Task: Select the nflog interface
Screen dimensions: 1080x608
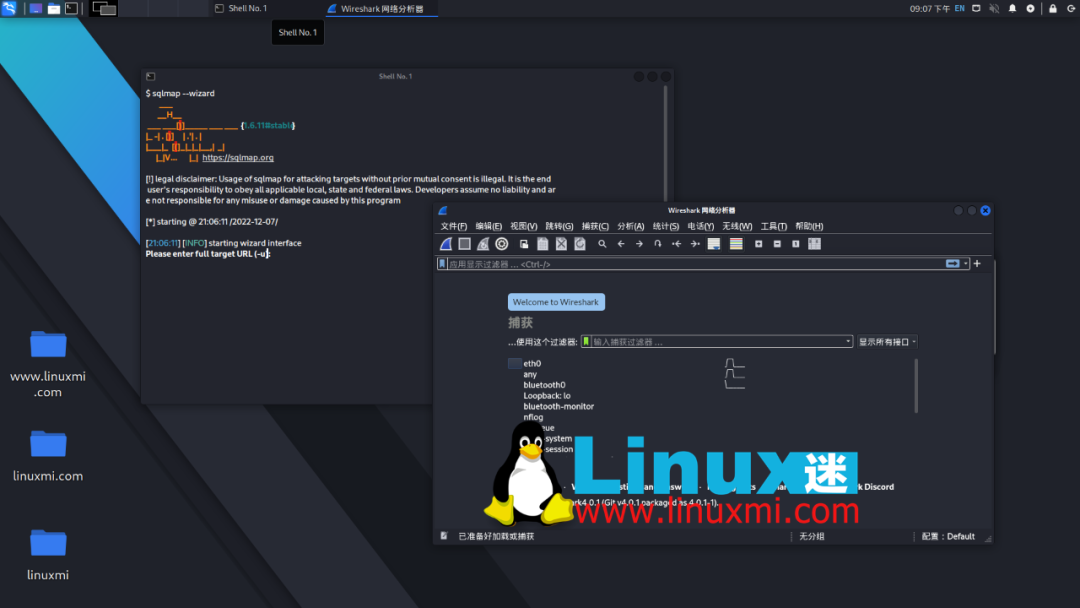Action: pos(533,417)
